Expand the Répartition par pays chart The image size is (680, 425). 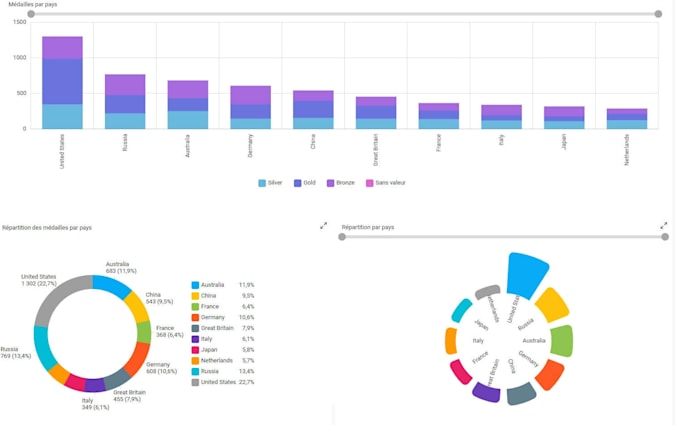pyautogui.click(x=664, y=226)
